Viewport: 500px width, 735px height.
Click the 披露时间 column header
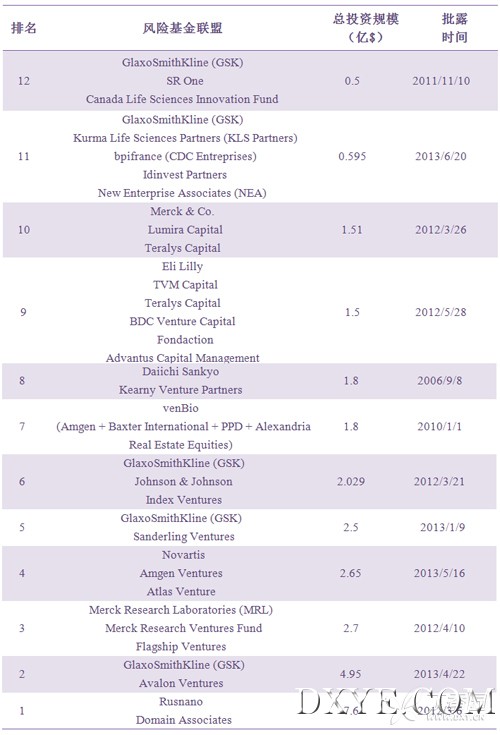(x=454, y=28)
